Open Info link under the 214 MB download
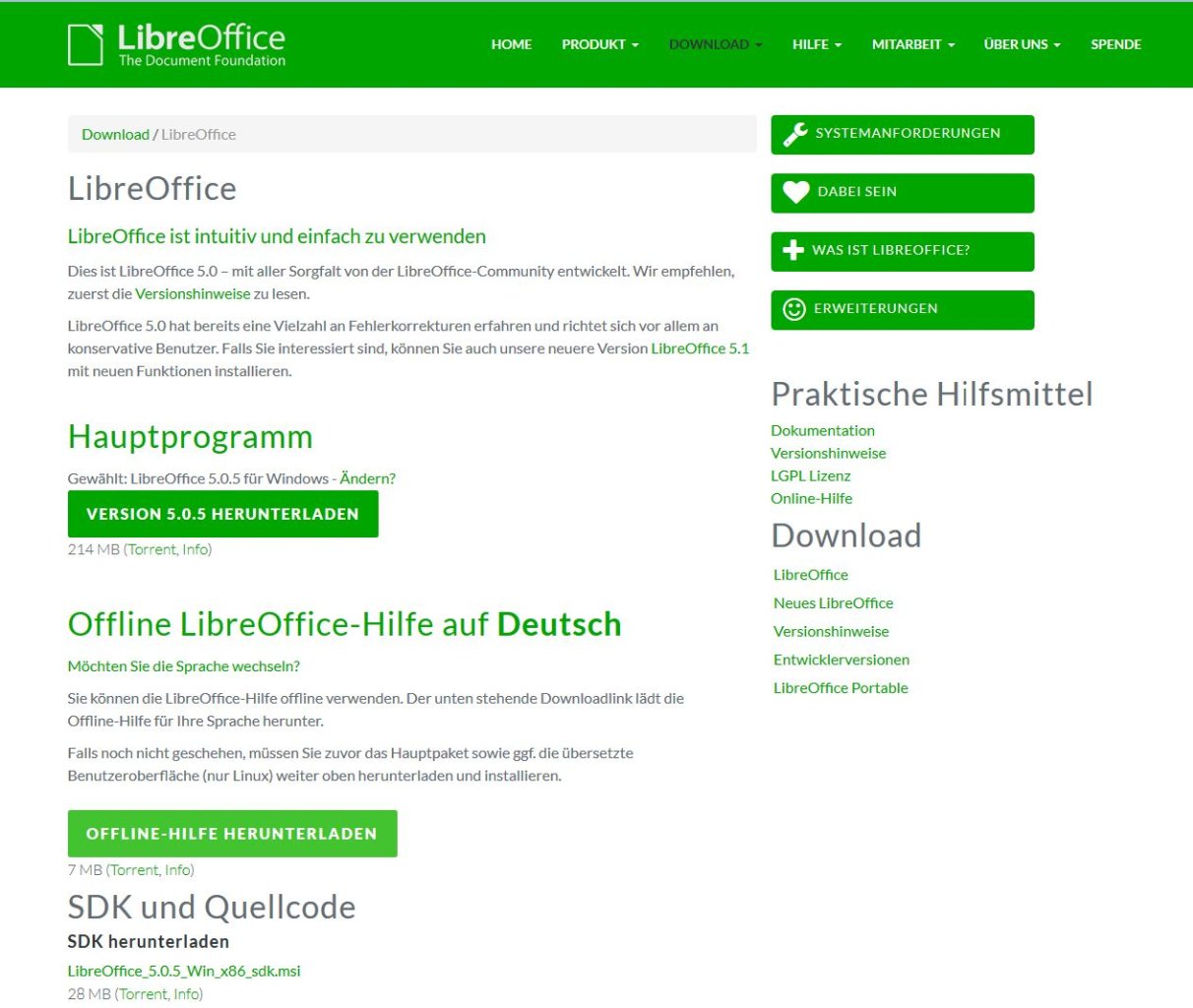Screen dimensions: 1193x1008 195,549
